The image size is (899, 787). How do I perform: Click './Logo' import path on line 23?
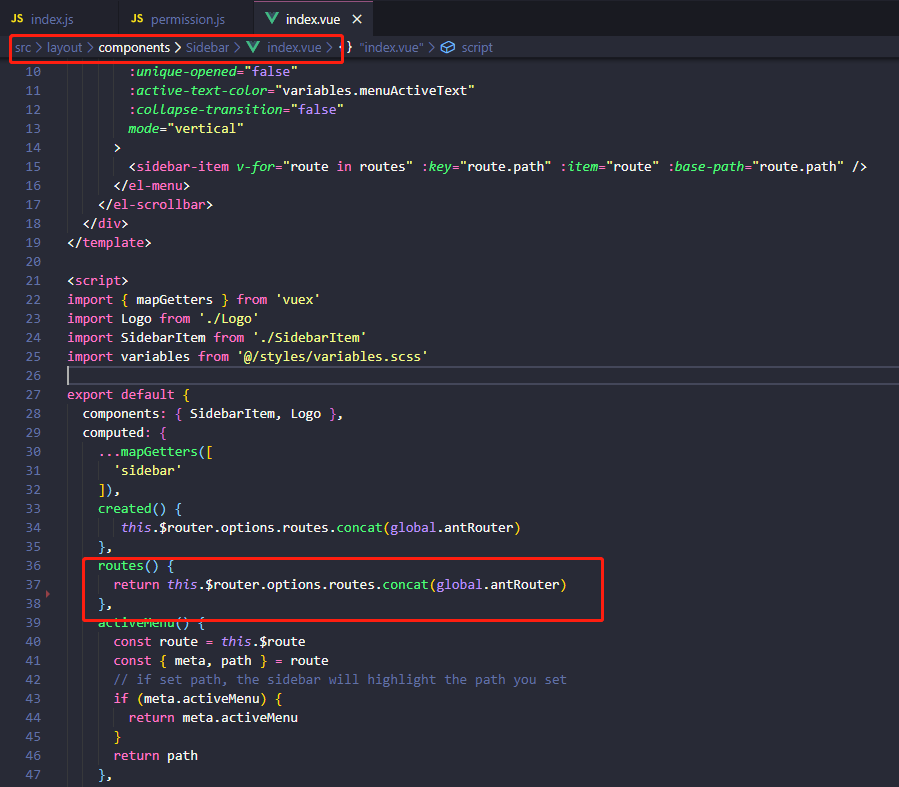(229, 319)
